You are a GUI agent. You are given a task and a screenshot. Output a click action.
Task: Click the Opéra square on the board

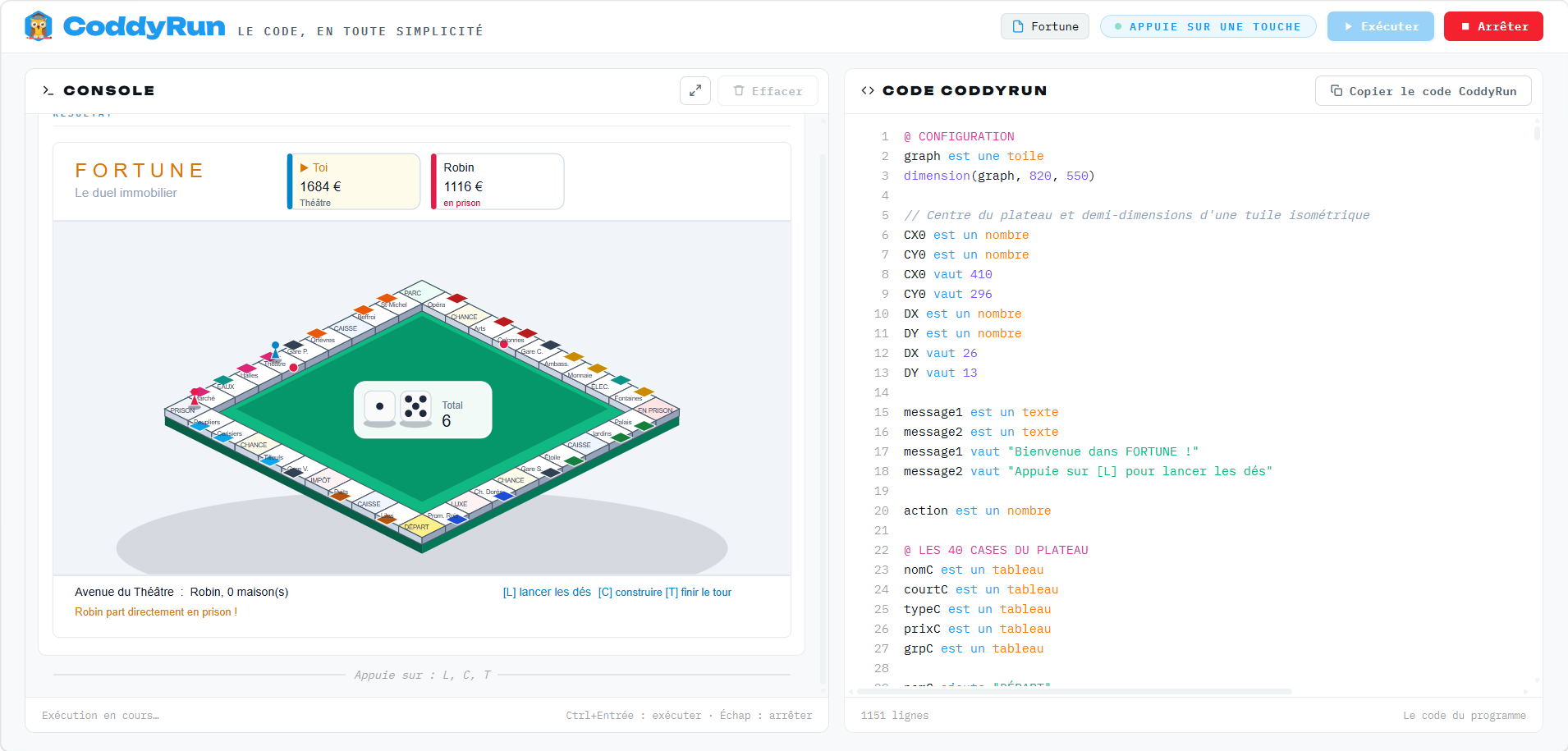(x=446, y=304)
